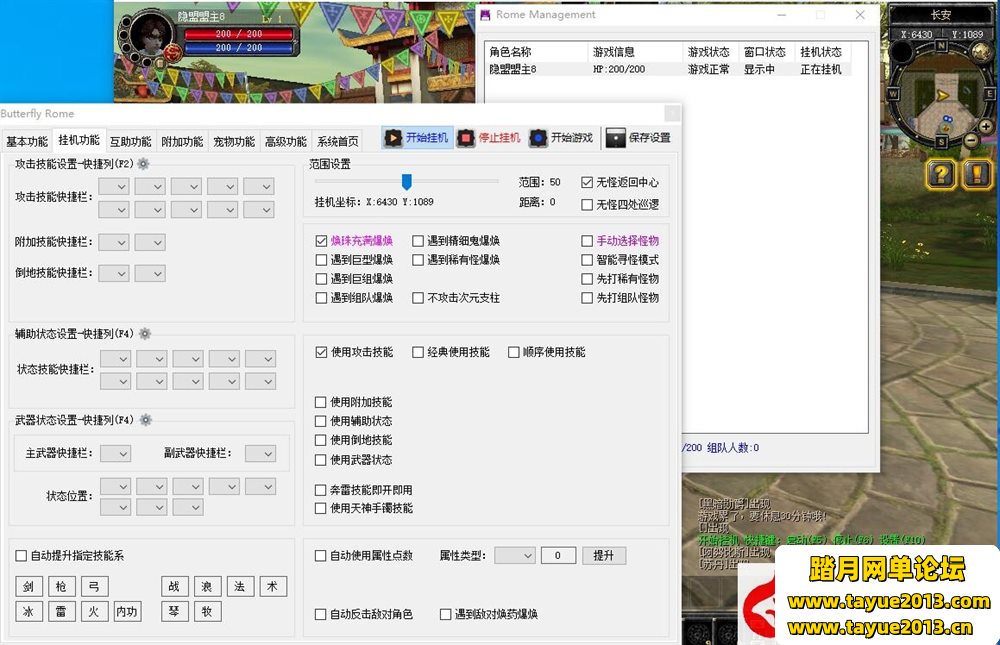1000x645 pixels.
Task: Open first 状态位置 dropdown in top row
Action: point(115,487)
